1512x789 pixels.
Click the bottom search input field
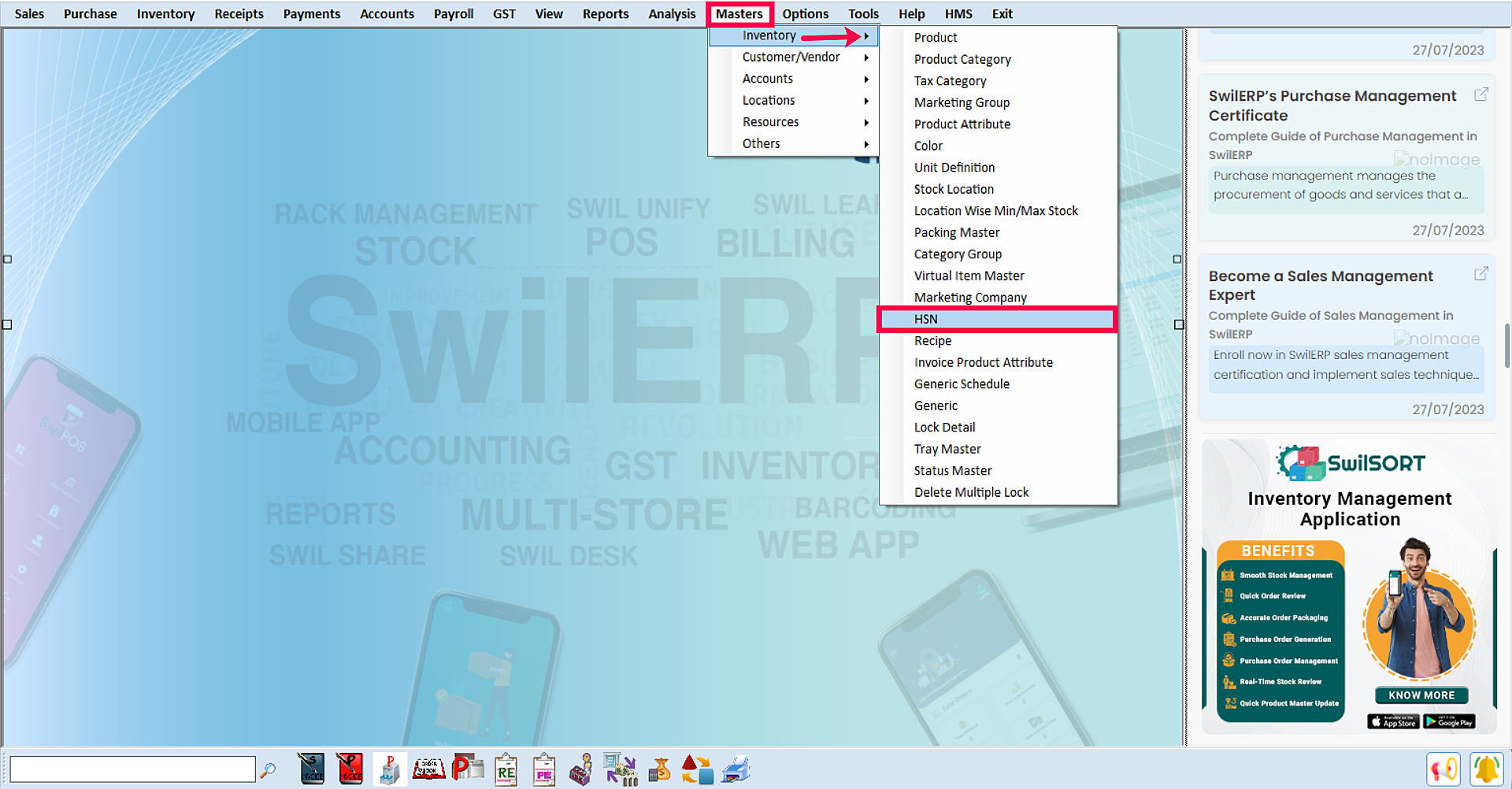[132, 769]
